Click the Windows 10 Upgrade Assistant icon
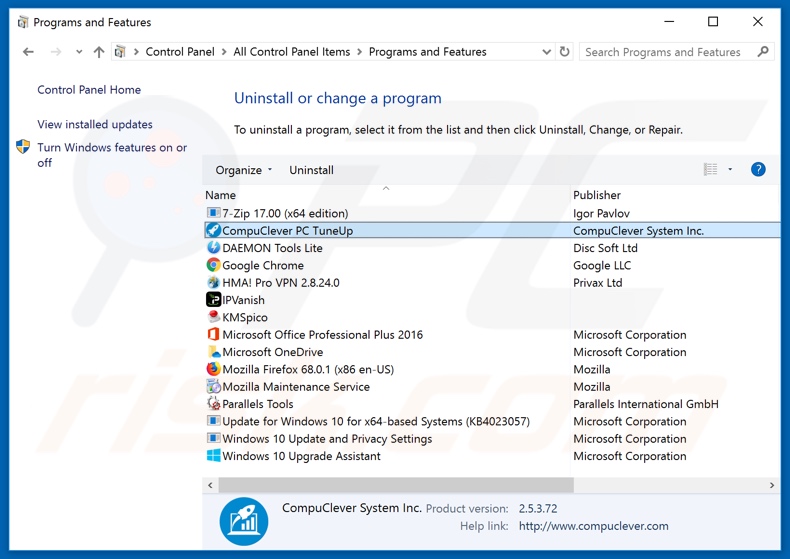 214,455
